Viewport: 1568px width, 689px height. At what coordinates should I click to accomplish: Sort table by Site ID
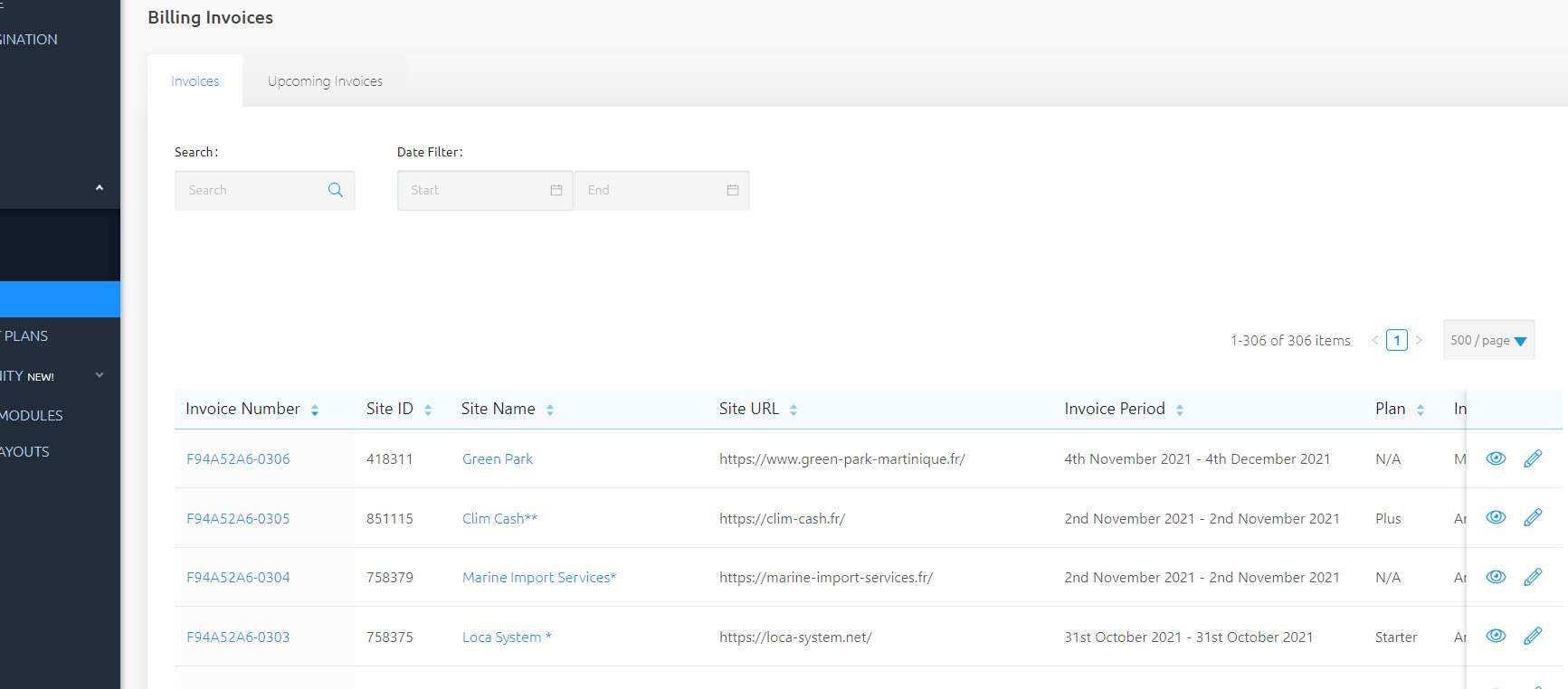(x=428, y=410)
